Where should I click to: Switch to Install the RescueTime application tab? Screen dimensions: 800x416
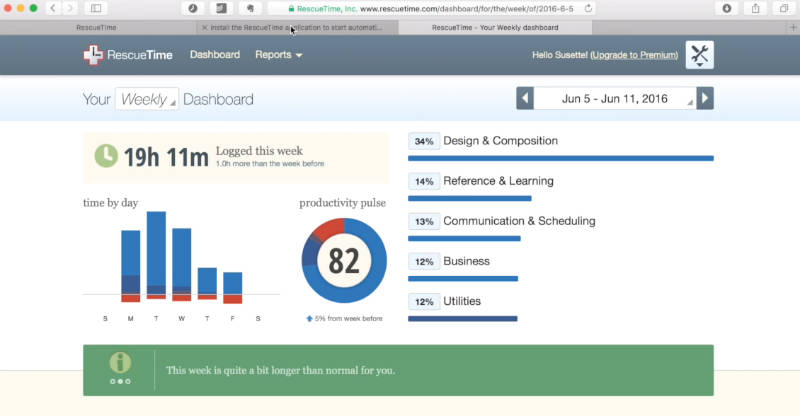pos(297,28)
